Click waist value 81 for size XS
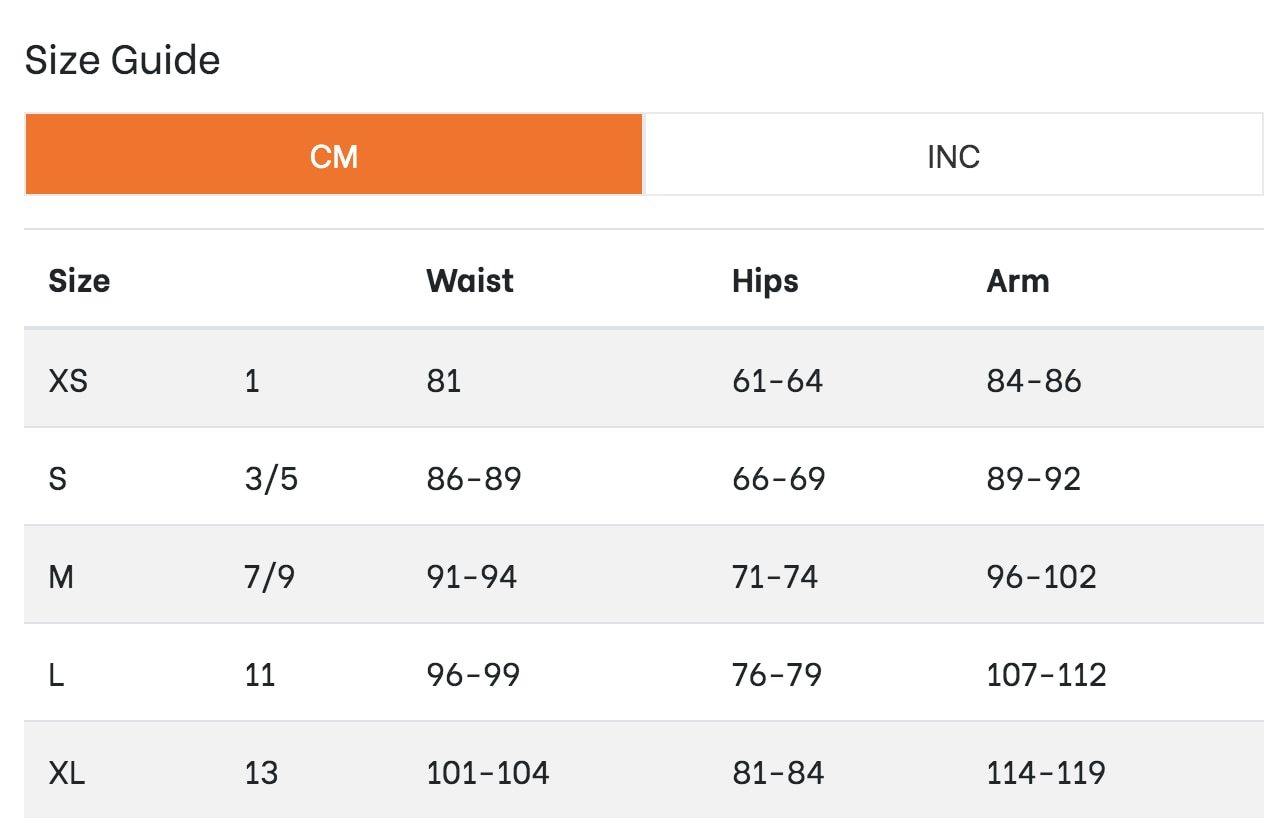 [x=443, y=381]
